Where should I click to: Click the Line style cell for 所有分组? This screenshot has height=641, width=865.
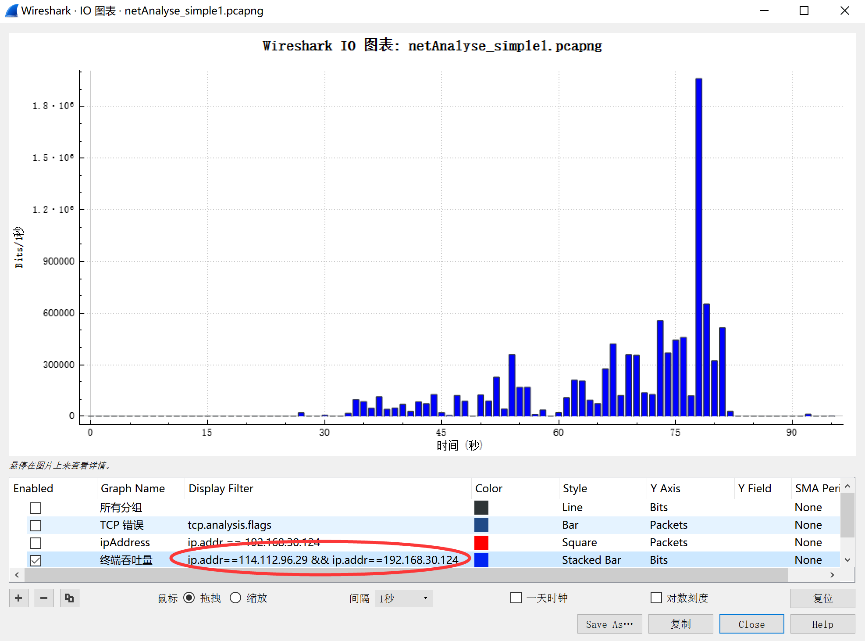coord(572,508)
